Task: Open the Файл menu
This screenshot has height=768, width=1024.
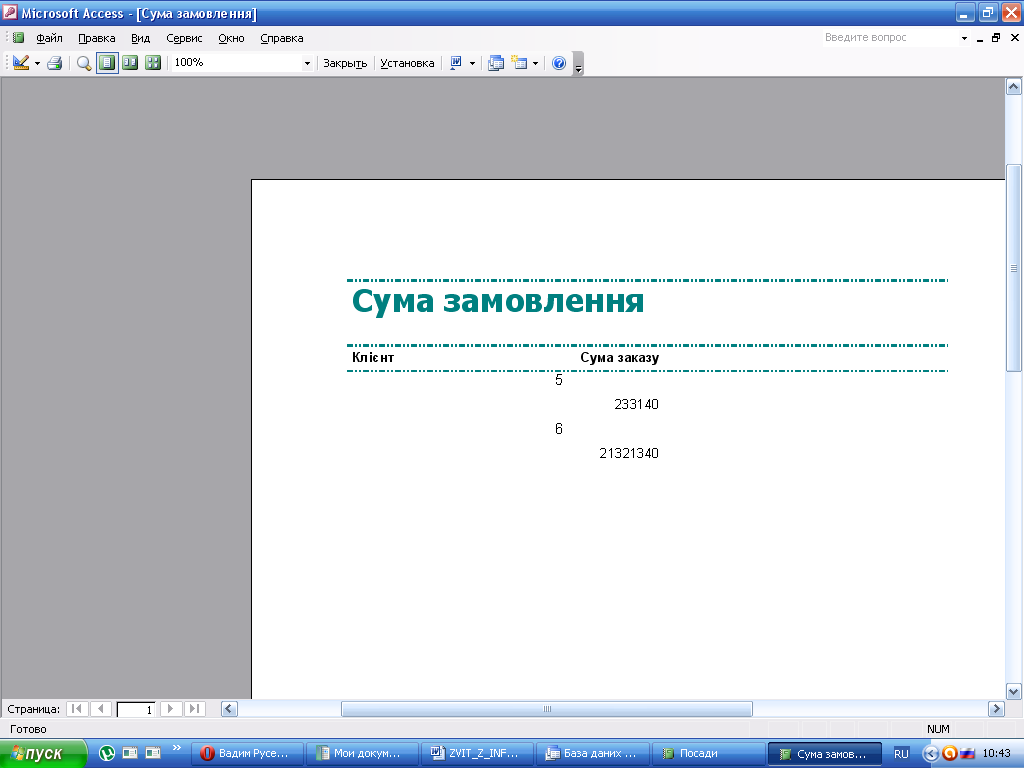Action: tap(49, 38)
